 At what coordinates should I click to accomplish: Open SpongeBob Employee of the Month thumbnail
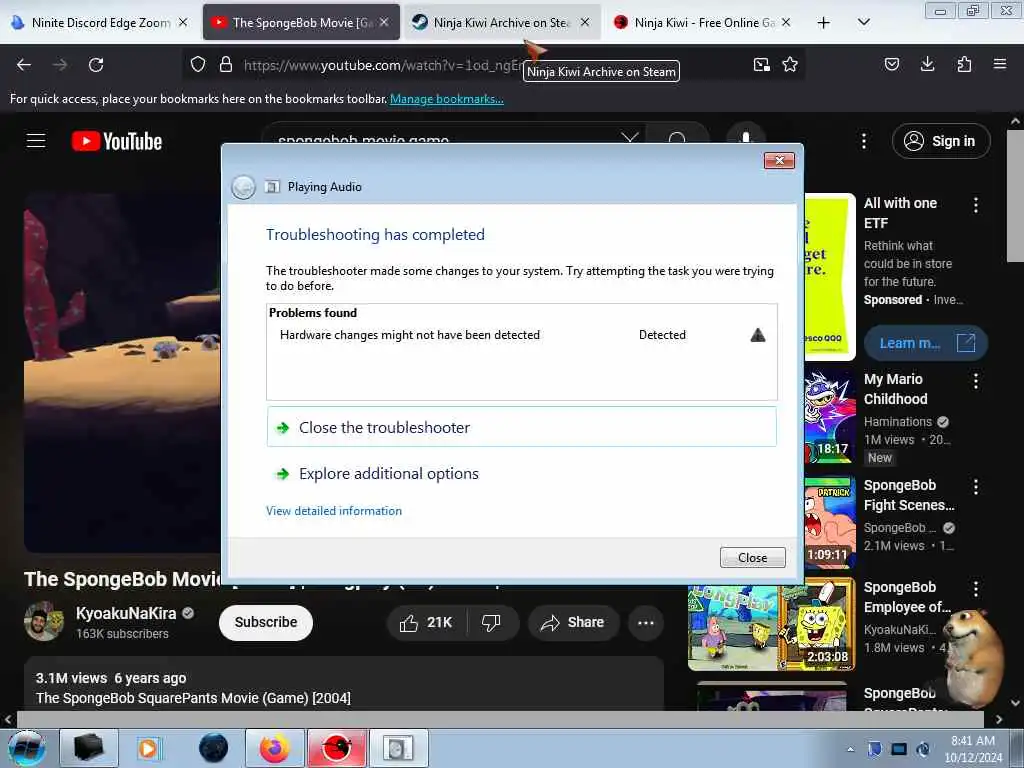point(771,624)
